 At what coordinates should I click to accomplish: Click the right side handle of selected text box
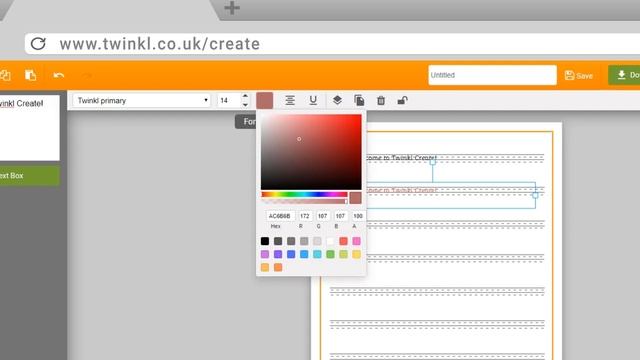[x=535, y=195]
